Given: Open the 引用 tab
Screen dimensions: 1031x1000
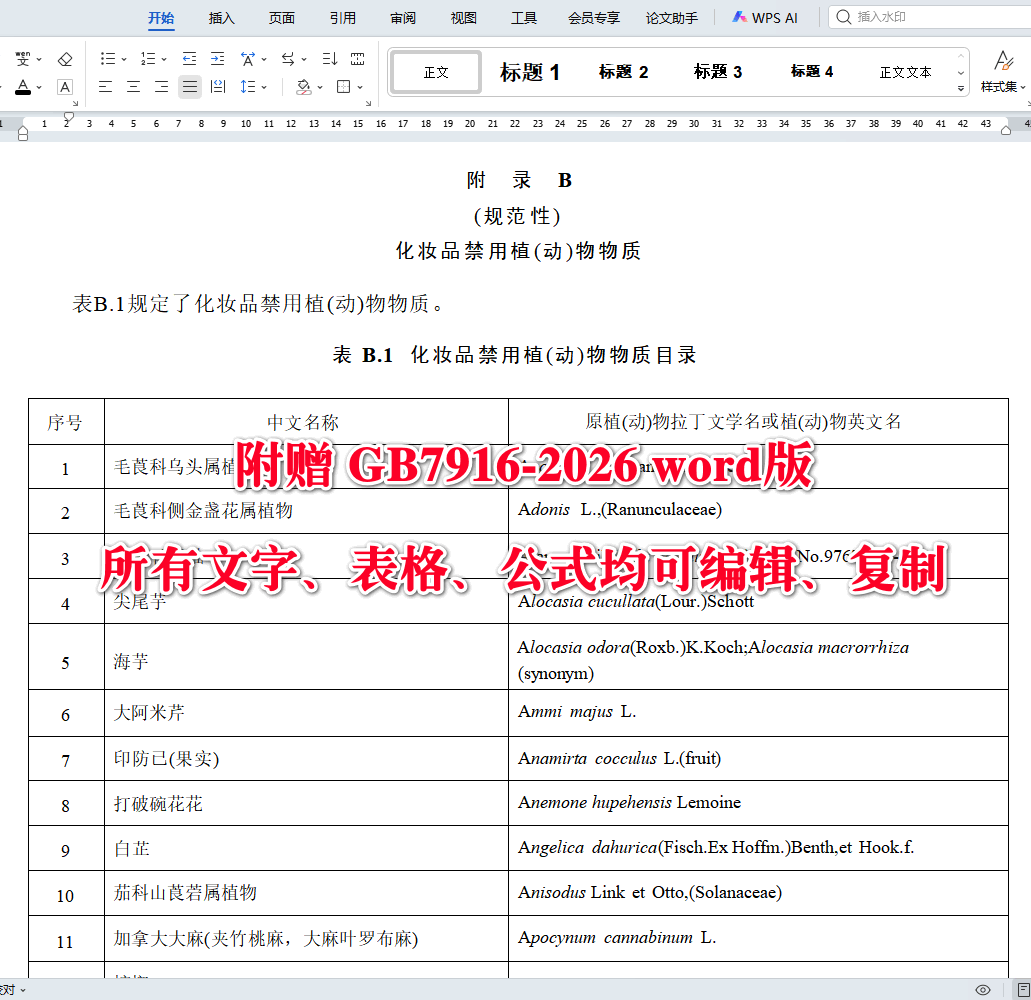Looking at the screenshot, I should (x=343, y=18).
